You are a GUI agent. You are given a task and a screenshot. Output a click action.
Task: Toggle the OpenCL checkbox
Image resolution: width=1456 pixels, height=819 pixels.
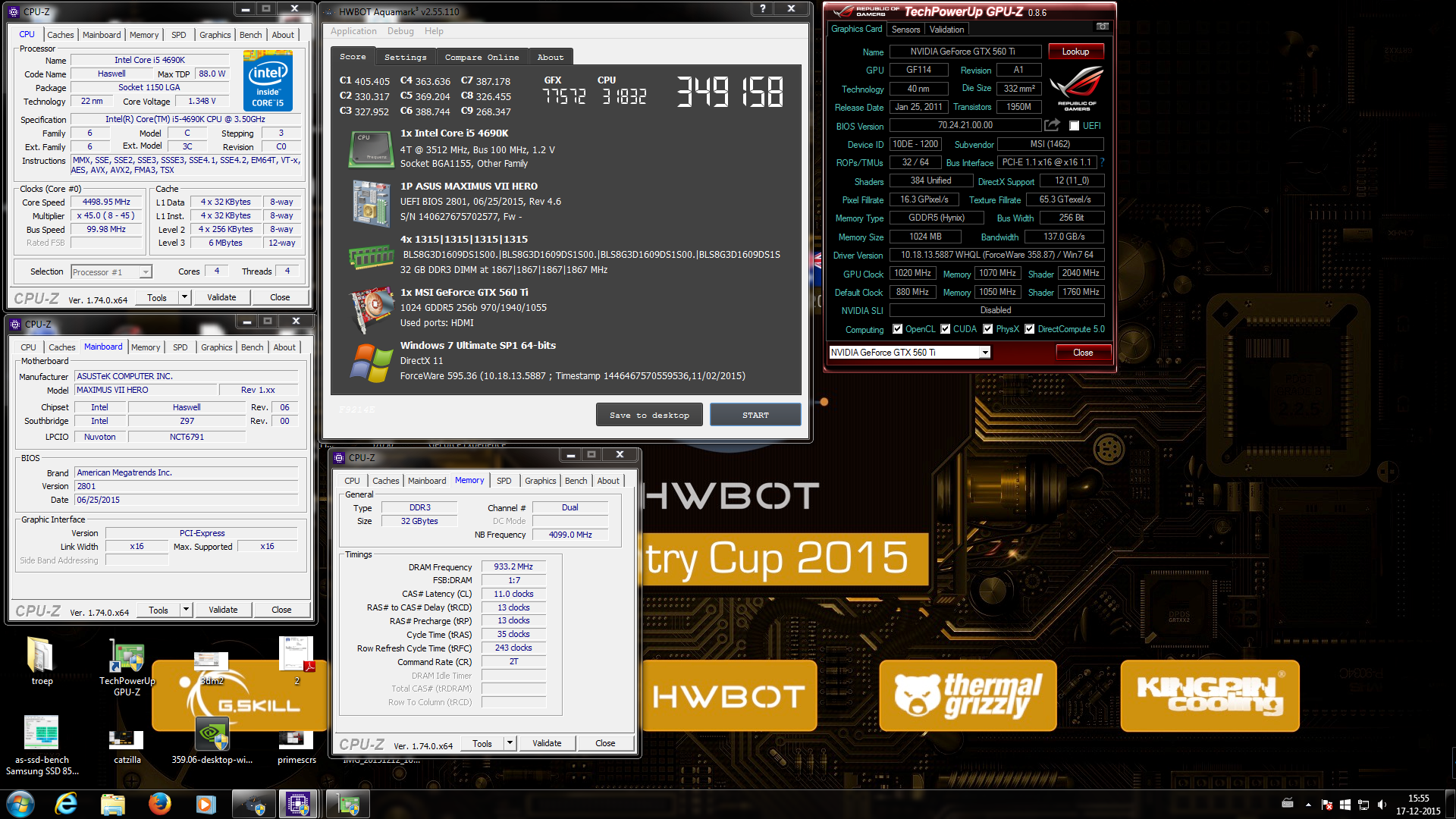click(x=897, y=329)
